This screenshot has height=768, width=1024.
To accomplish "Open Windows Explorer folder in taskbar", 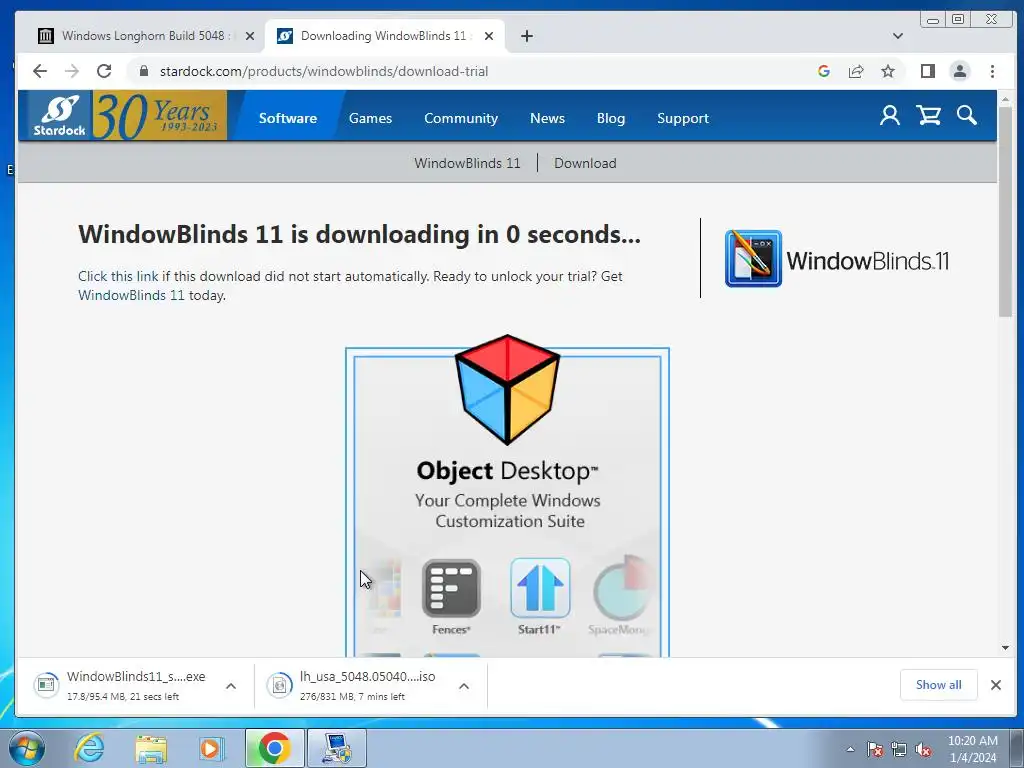I will point(151,748).
